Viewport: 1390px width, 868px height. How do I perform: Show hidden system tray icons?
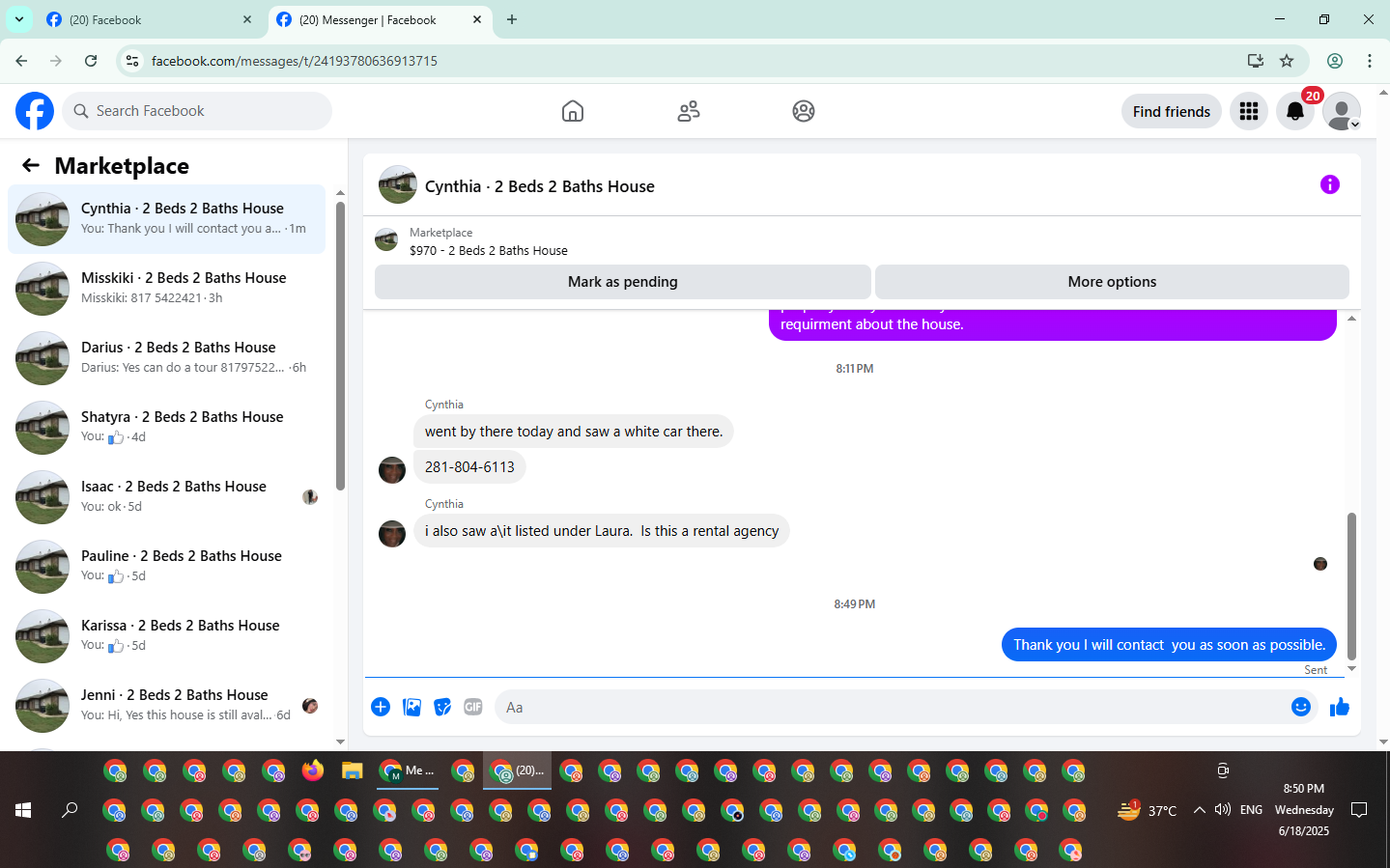tap(1199, 810)
